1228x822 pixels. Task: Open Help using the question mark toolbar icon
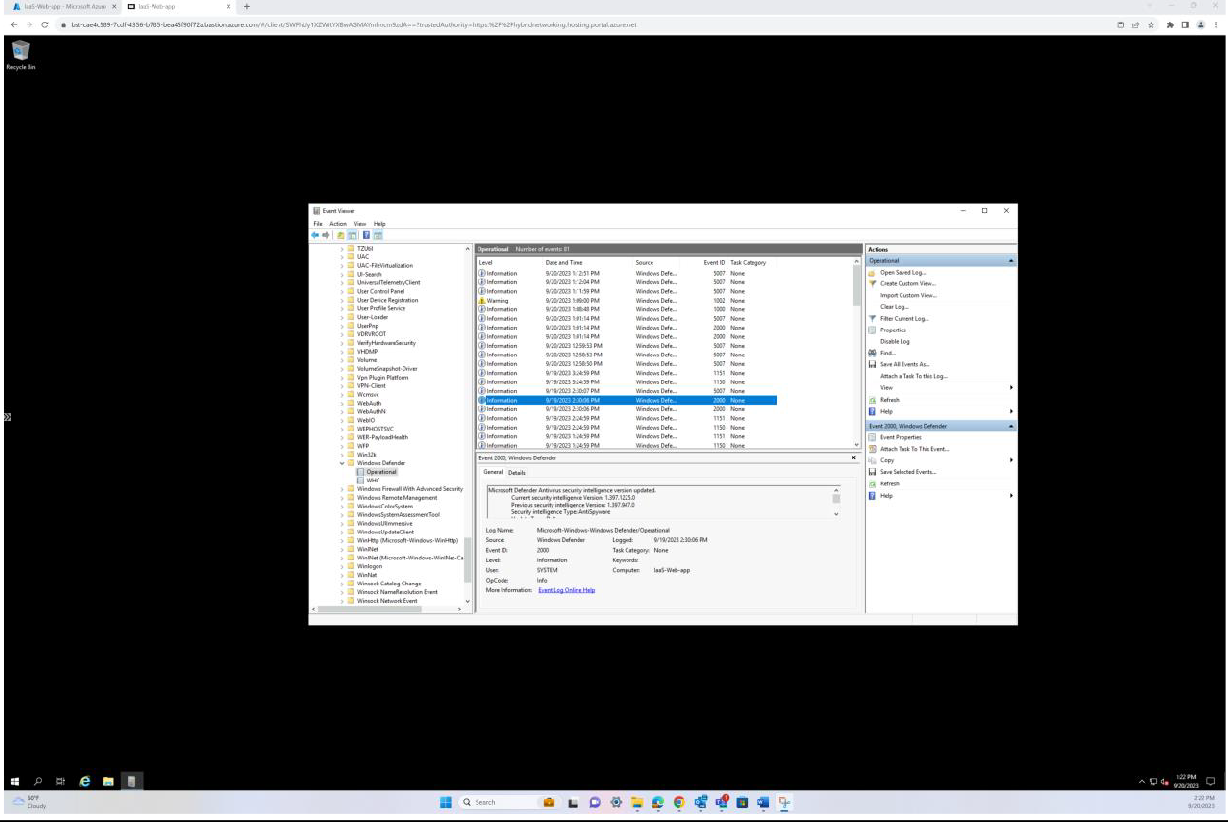(366, 234)
